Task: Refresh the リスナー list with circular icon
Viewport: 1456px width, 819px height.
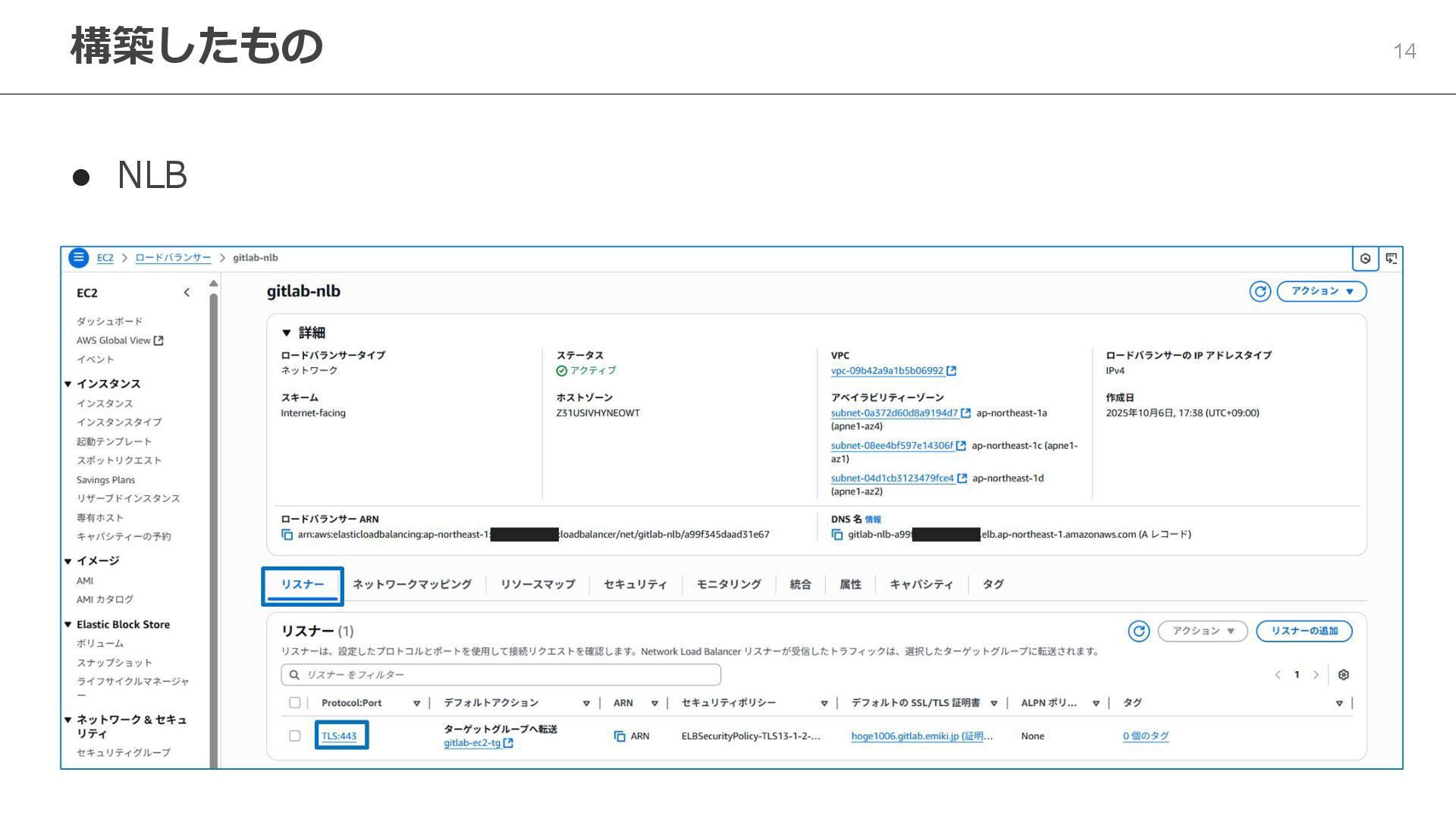Action: coord(1138,631)
